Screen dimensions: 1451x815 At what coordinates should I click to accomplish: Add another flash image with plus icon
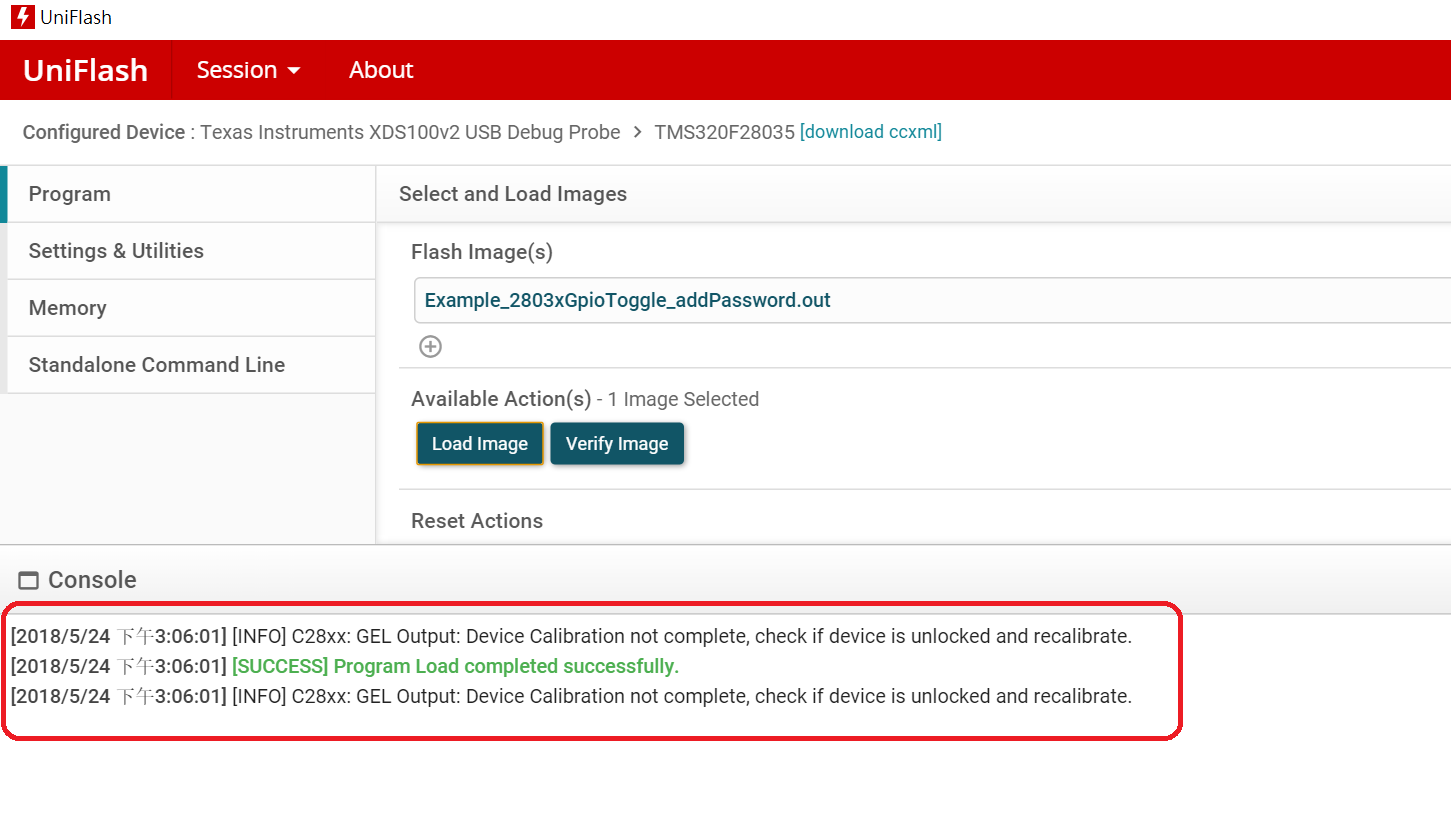click(x=430, y=346)
